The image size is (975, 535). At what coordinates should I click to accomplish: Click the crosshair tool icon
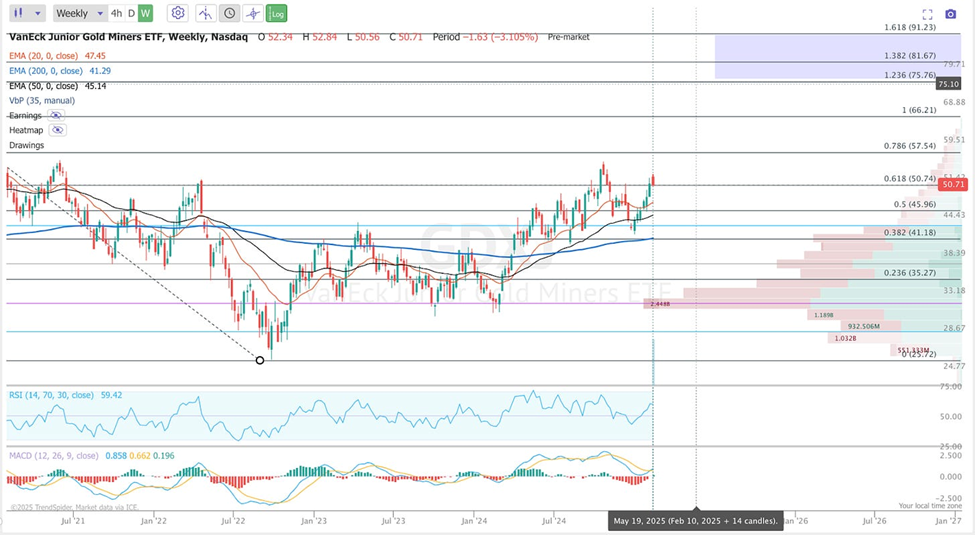click(x=253, y=13)
